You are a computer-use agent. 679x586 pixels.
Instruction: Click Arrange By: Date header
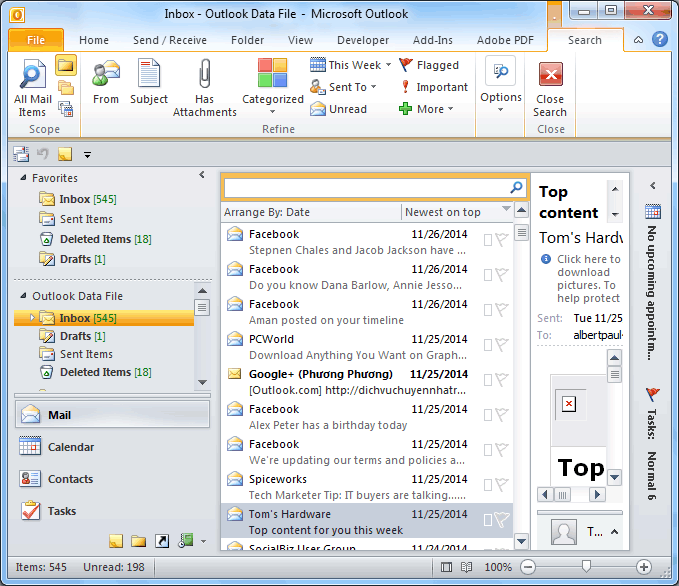click(x=311, y=212)
